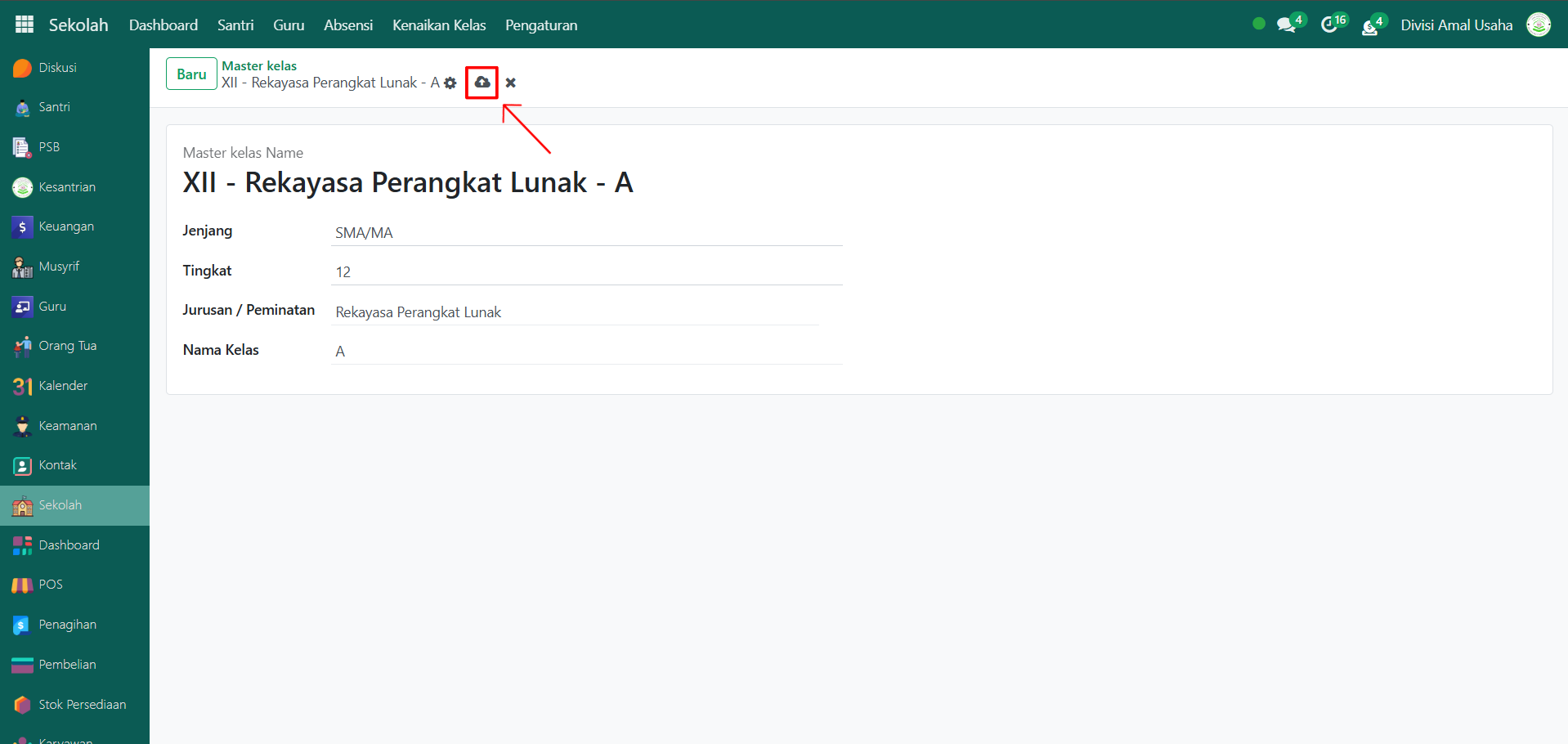Screen dimensions: 1568x744
Task: Open Keuangan app in sidebar
Action: point(65,226)
